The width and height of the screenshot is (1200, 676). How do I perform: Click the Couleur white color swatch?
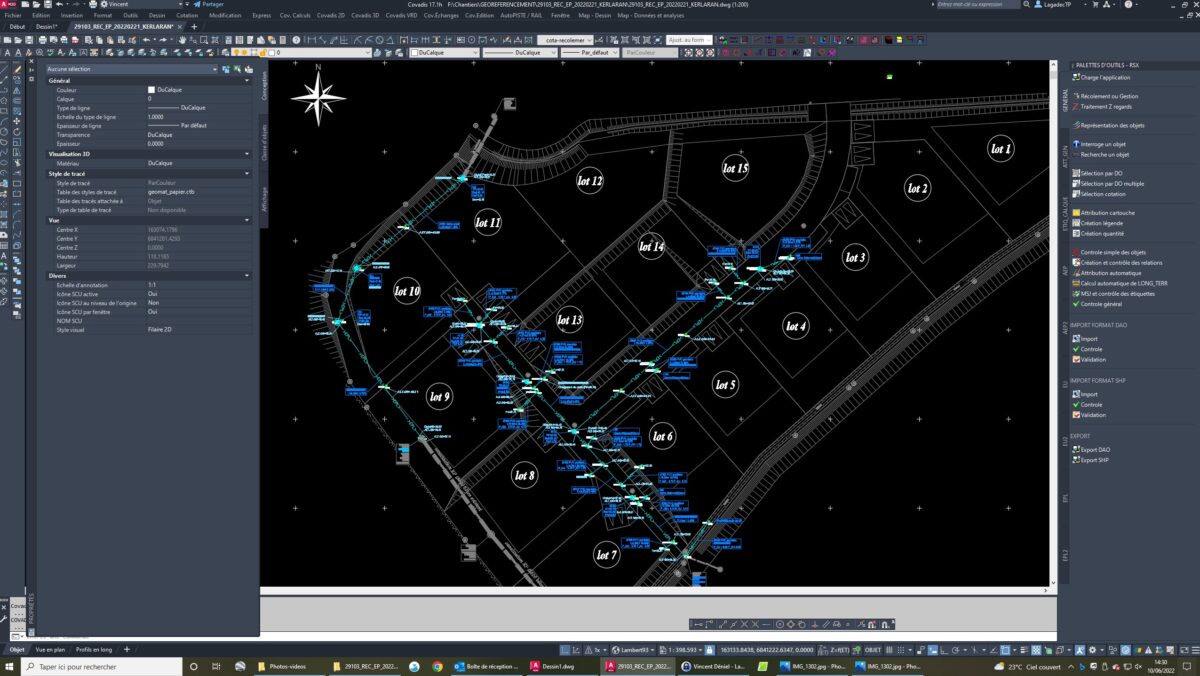[x=151, y=90]
